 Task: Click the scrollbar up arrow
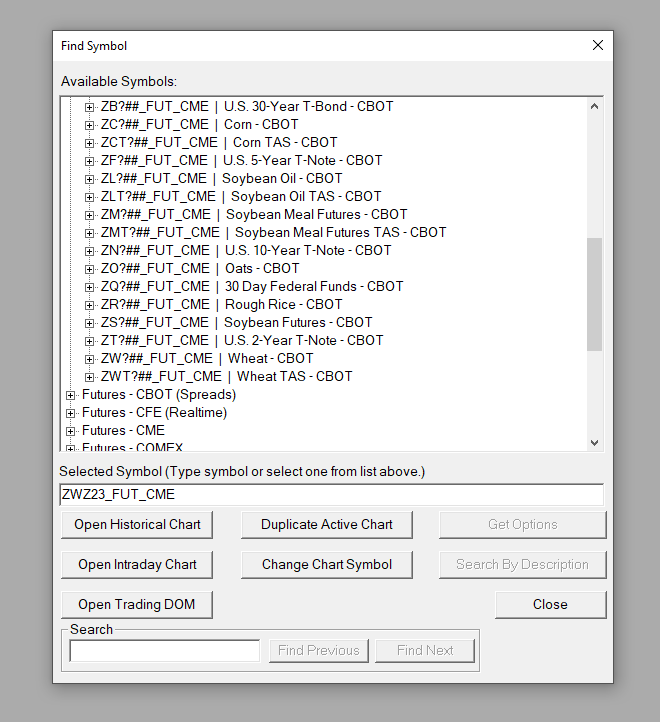(595, 106)
